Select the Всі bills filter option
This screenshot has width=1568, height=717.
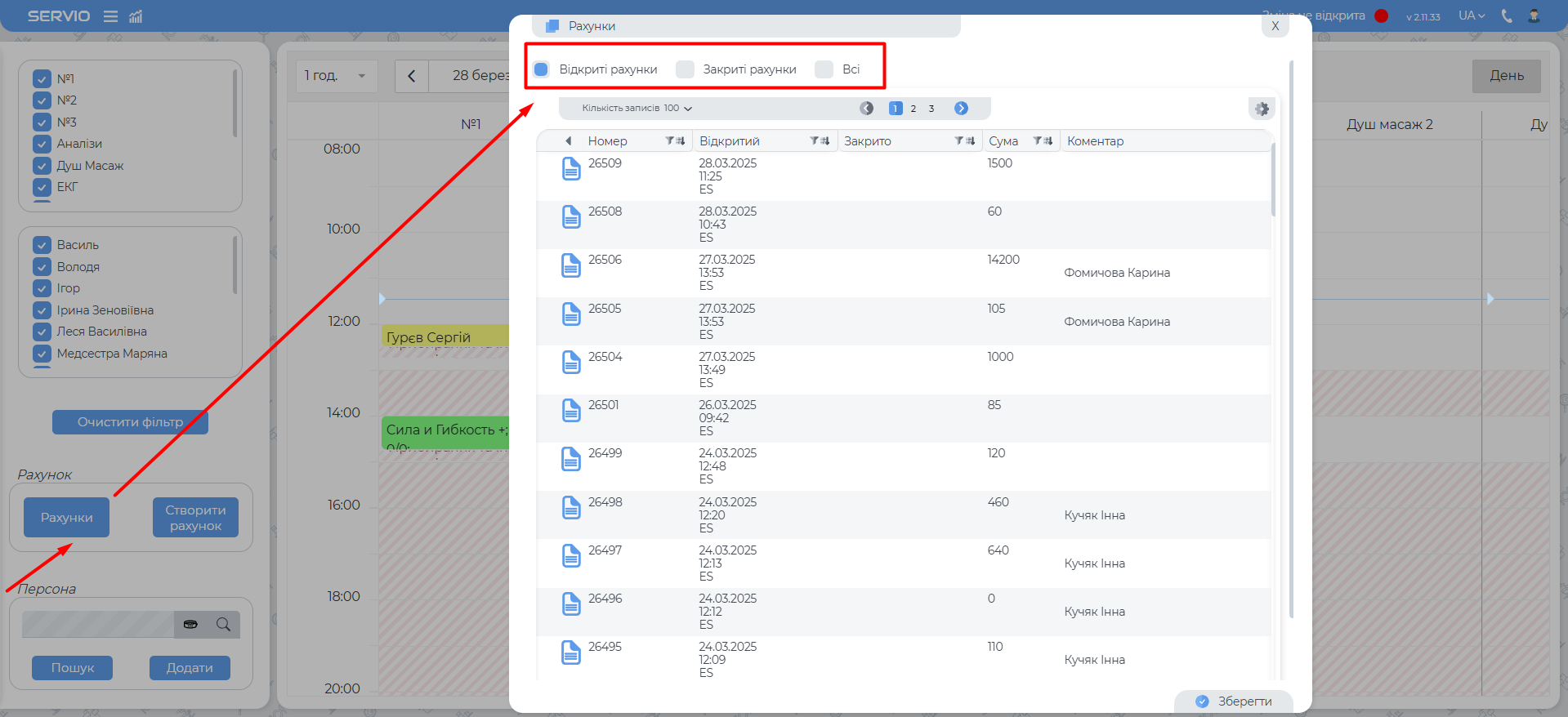824,69
